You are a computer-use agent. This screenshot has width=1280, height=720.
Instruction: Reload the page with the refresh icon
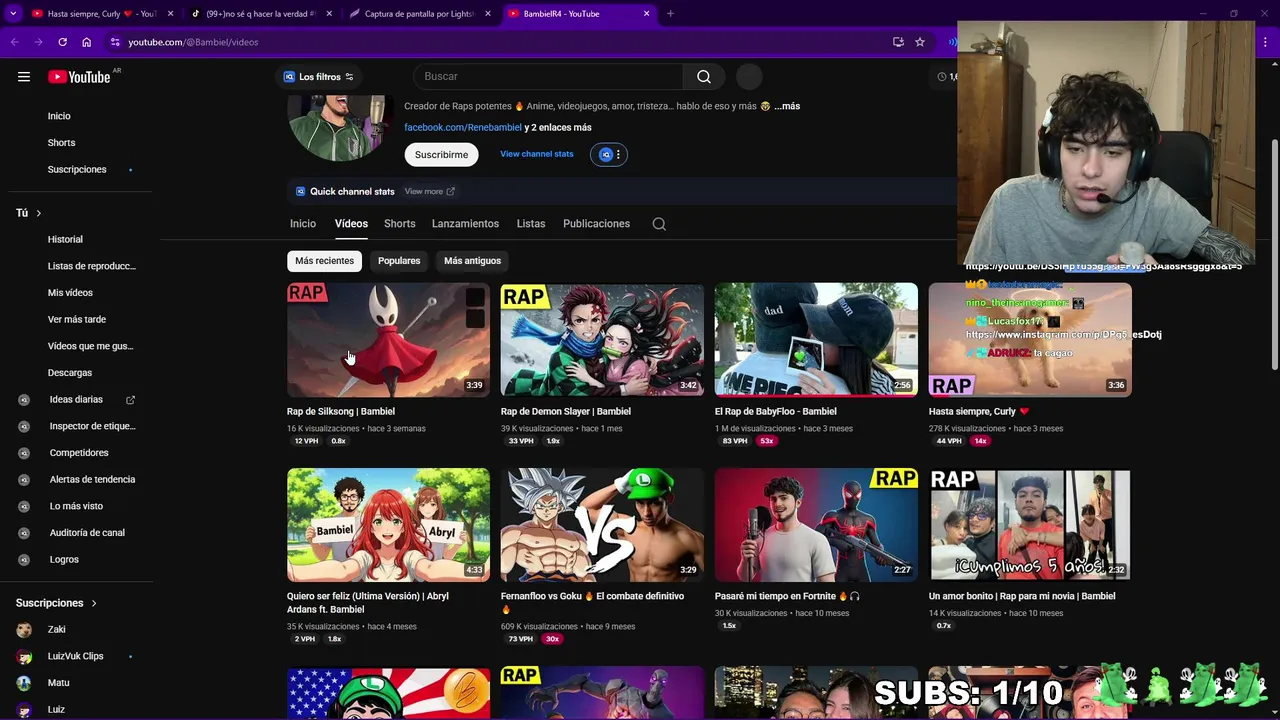click(x=62, y=42)
